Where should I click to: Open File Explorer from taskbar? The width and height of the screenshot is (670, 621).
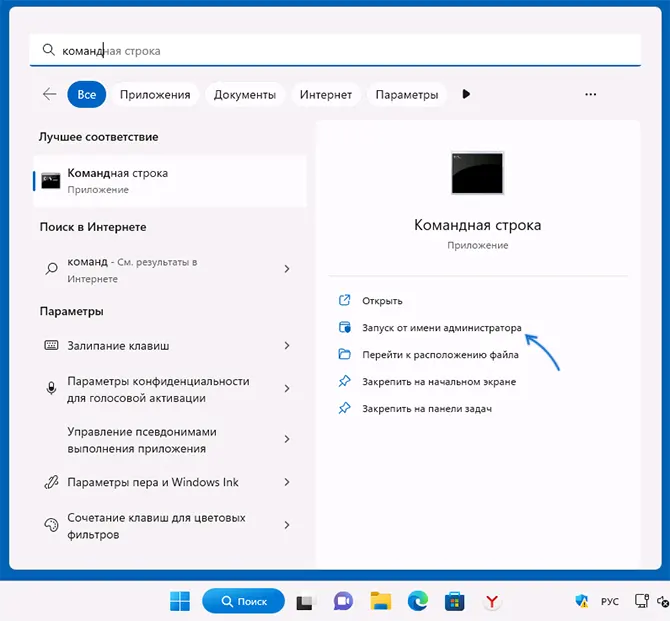[381, 601]
